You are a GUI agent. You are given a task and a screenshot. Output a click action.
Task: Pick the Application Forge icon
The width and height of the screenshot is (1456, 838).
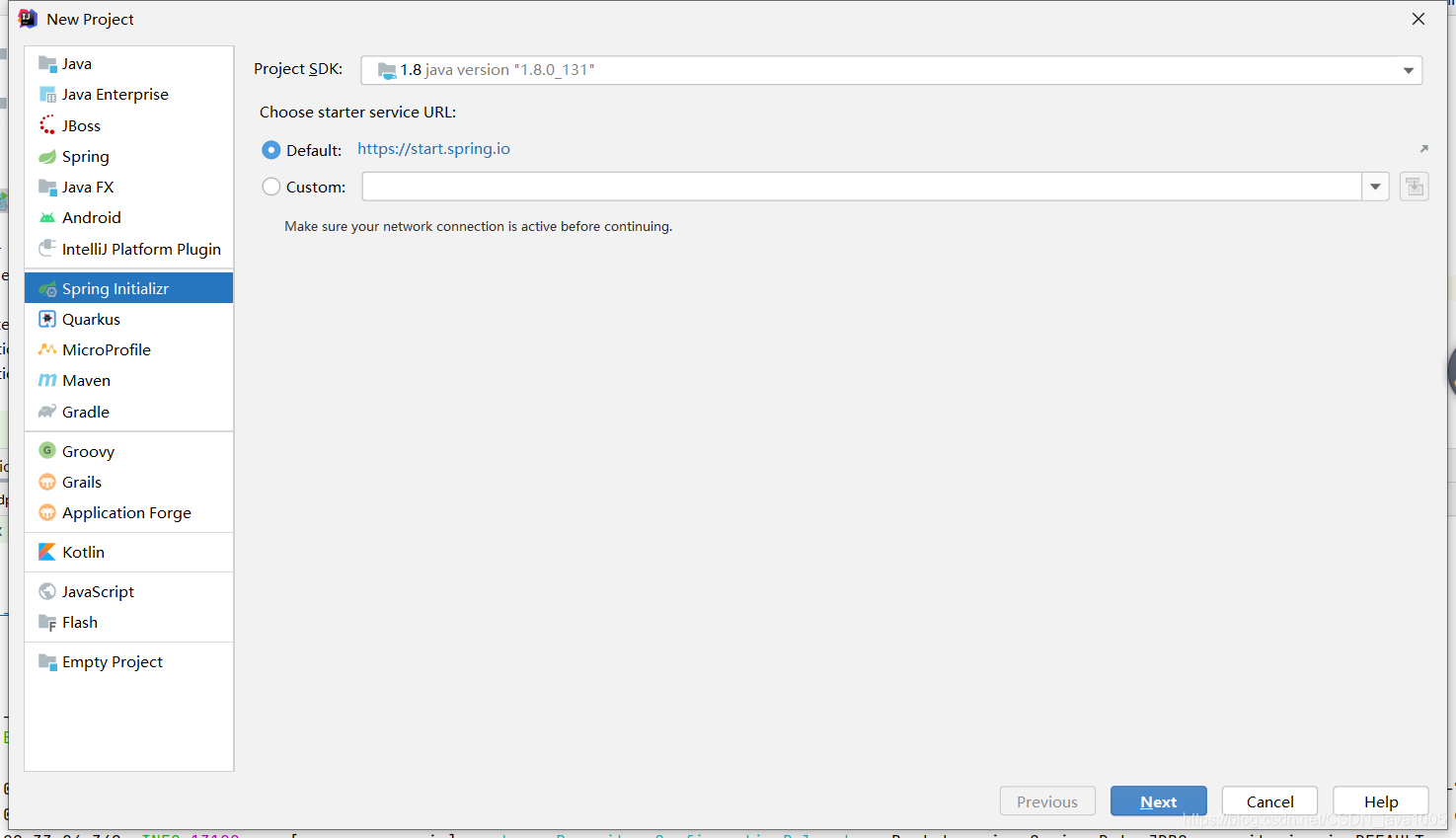click(x=46, y=512)
